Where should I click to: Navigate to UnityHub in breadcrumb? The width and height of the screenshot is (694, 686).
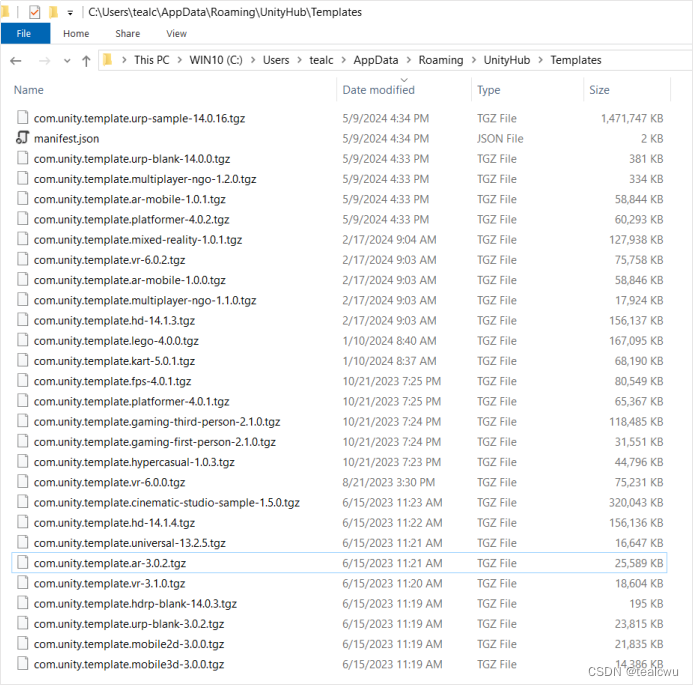[x=507, y=60]
